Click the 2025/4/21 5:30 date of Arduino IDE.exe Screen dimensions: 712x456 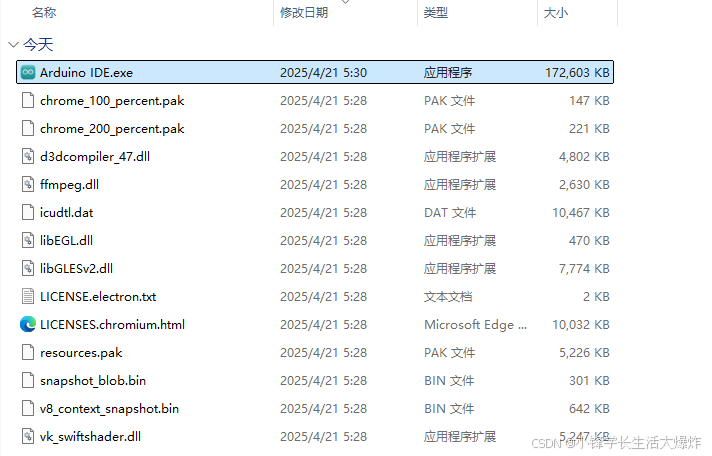[323, 73]
